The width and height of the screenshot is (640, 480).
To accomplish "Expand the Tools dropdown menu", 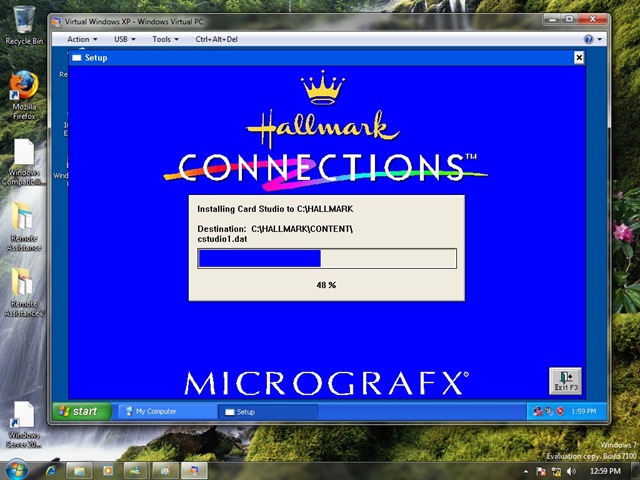I will (165, 39).
